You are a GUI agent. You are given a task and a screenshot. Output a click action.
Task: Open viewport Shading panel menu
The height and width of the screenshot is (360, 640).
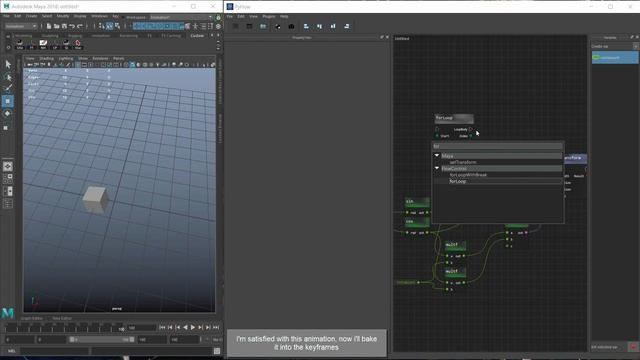pos(46,58)
